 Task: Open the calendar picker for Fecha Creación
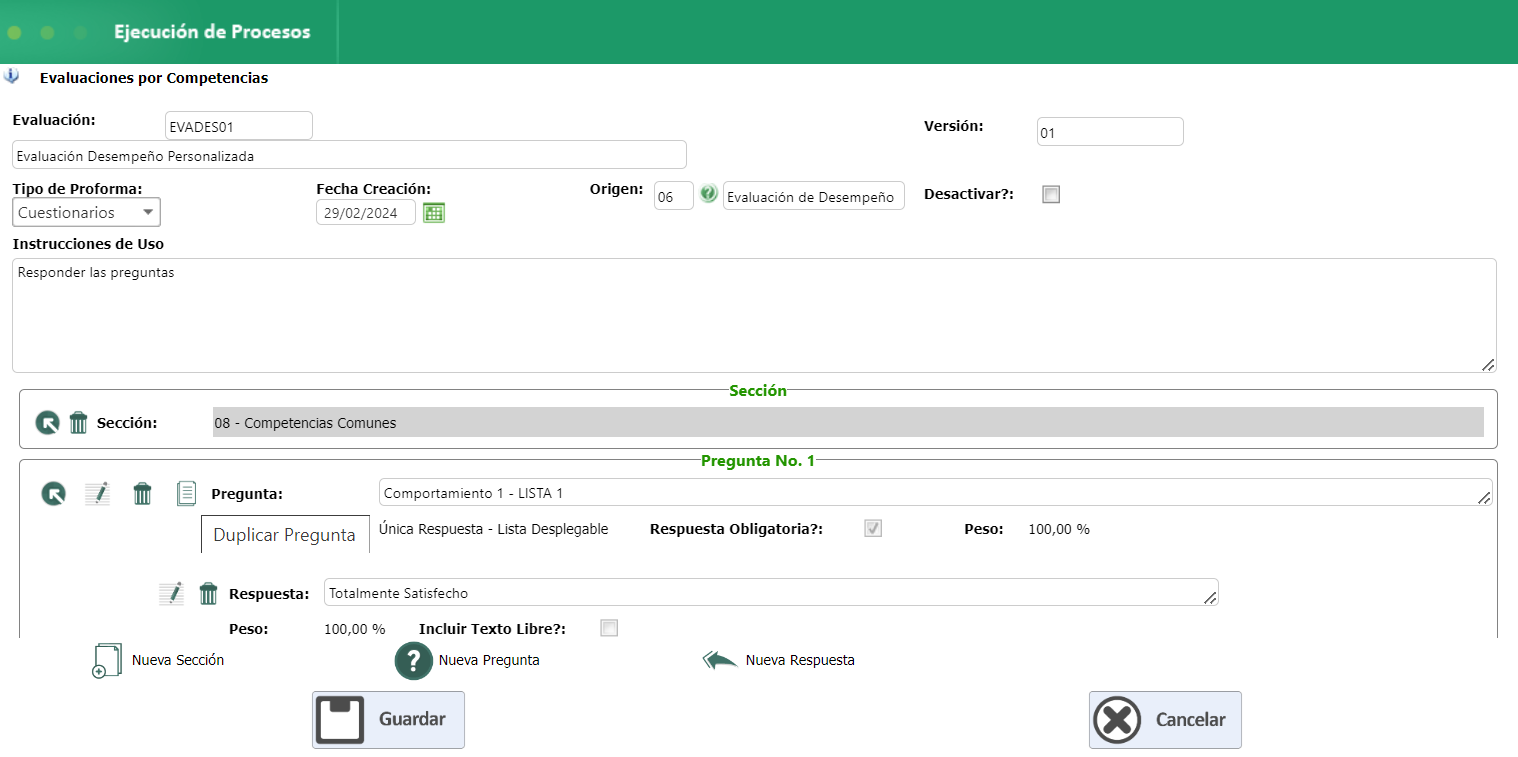(x=434, y=212)
